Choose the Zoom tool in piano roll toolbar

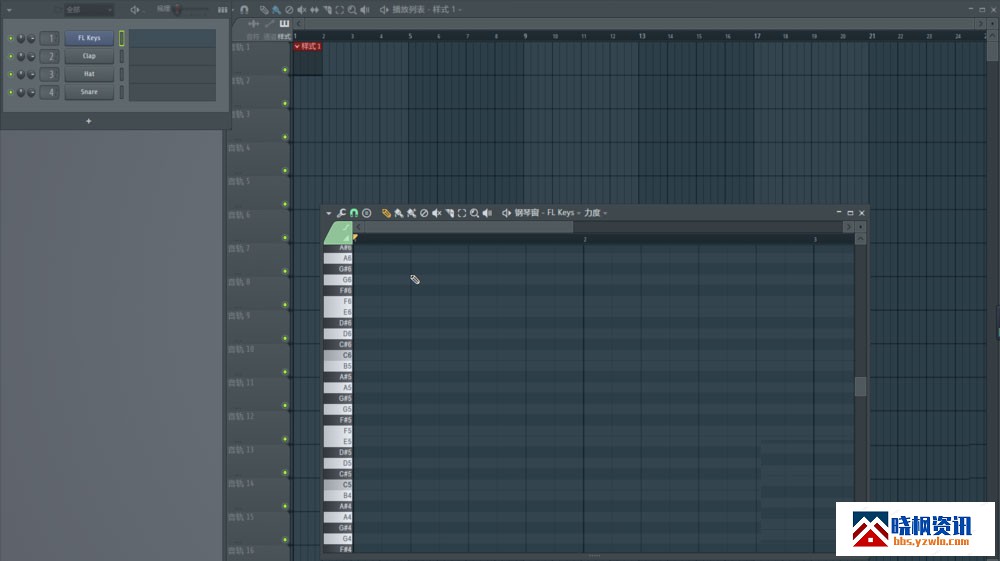474,213
